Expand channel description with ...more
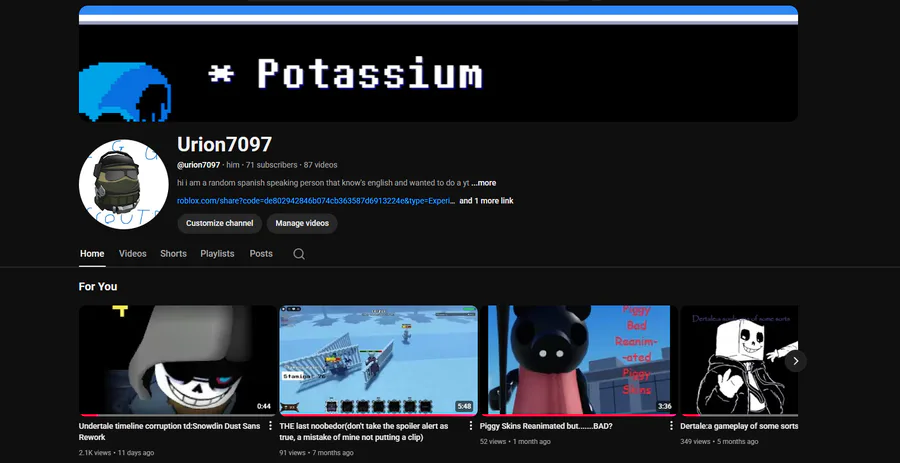 tap(484, 183)
